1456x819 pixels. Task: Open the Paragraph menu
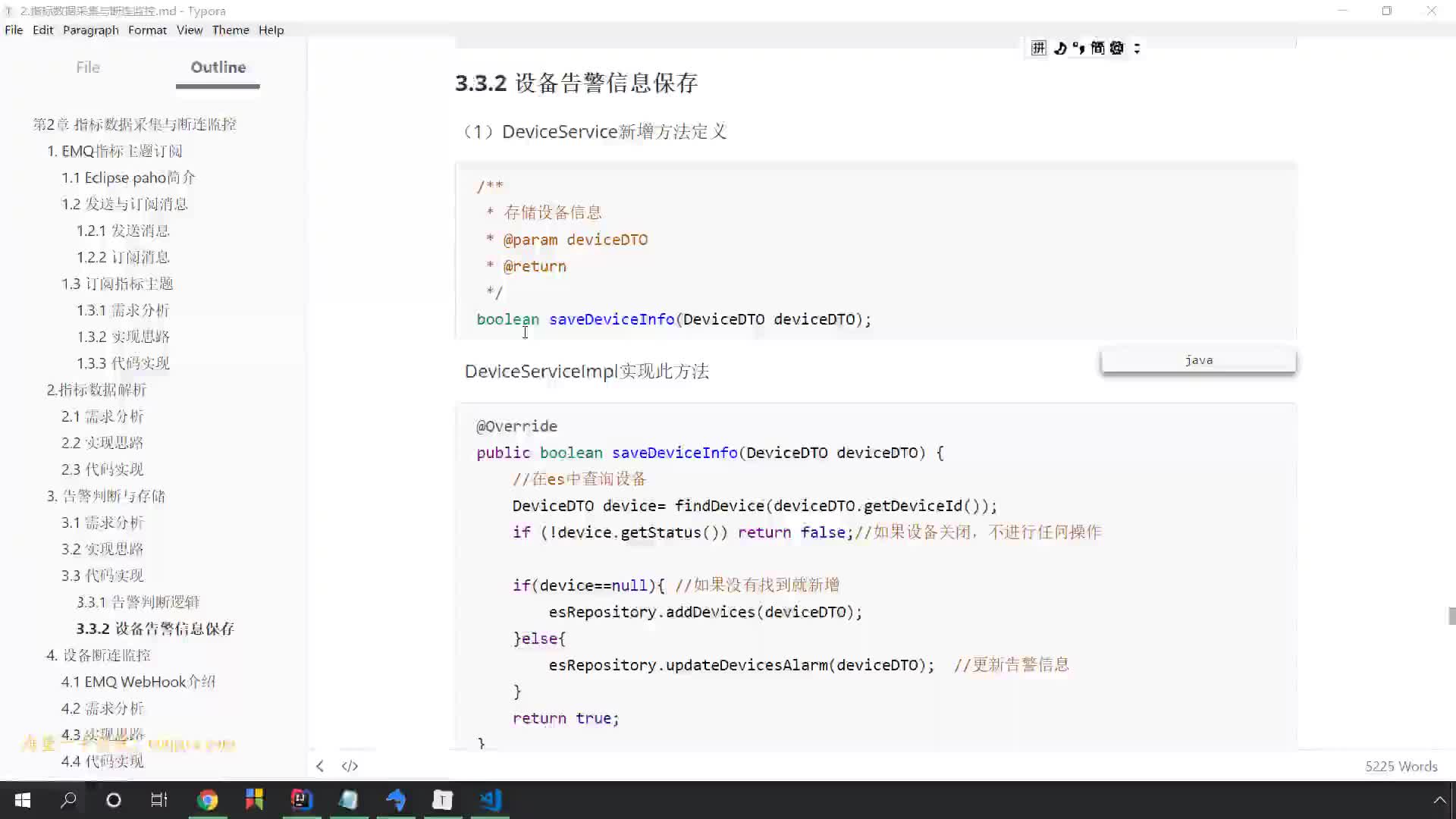pyautogui.click(x=91, y=30)
